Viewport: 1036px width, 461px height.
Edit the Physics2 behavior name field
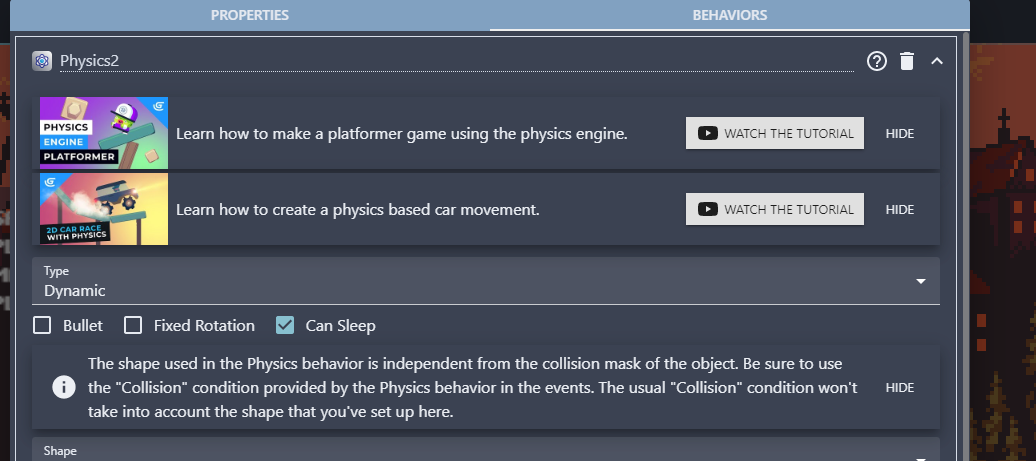pyautogui.click(x=457, y=61)
